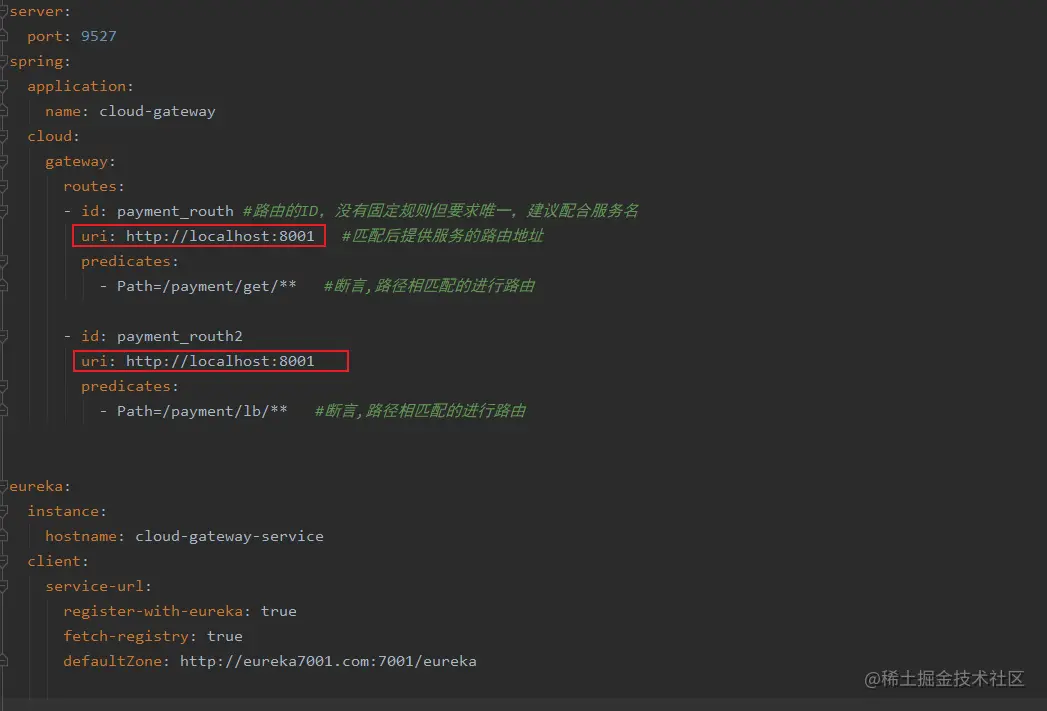
Task: Click true value of register-with-eureka
Action: [x=278, y=612]
